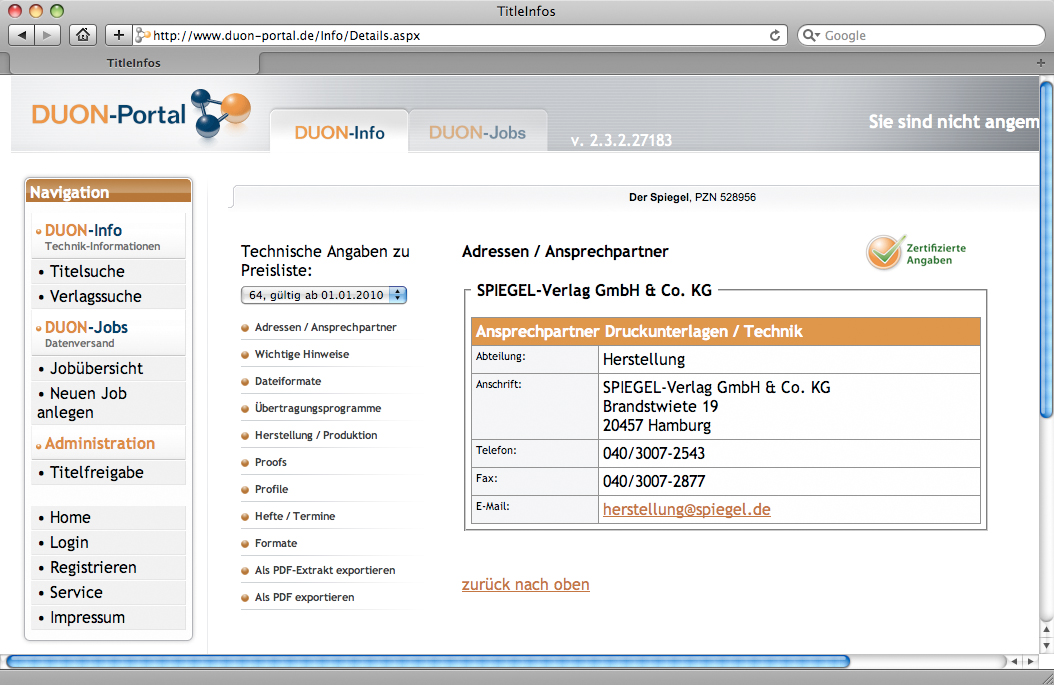Switch to the DUON-Jobs tab
Image resolution: width=1054 pixels, height=685 pixels.
pyautogui.click(x=477, y=132)
